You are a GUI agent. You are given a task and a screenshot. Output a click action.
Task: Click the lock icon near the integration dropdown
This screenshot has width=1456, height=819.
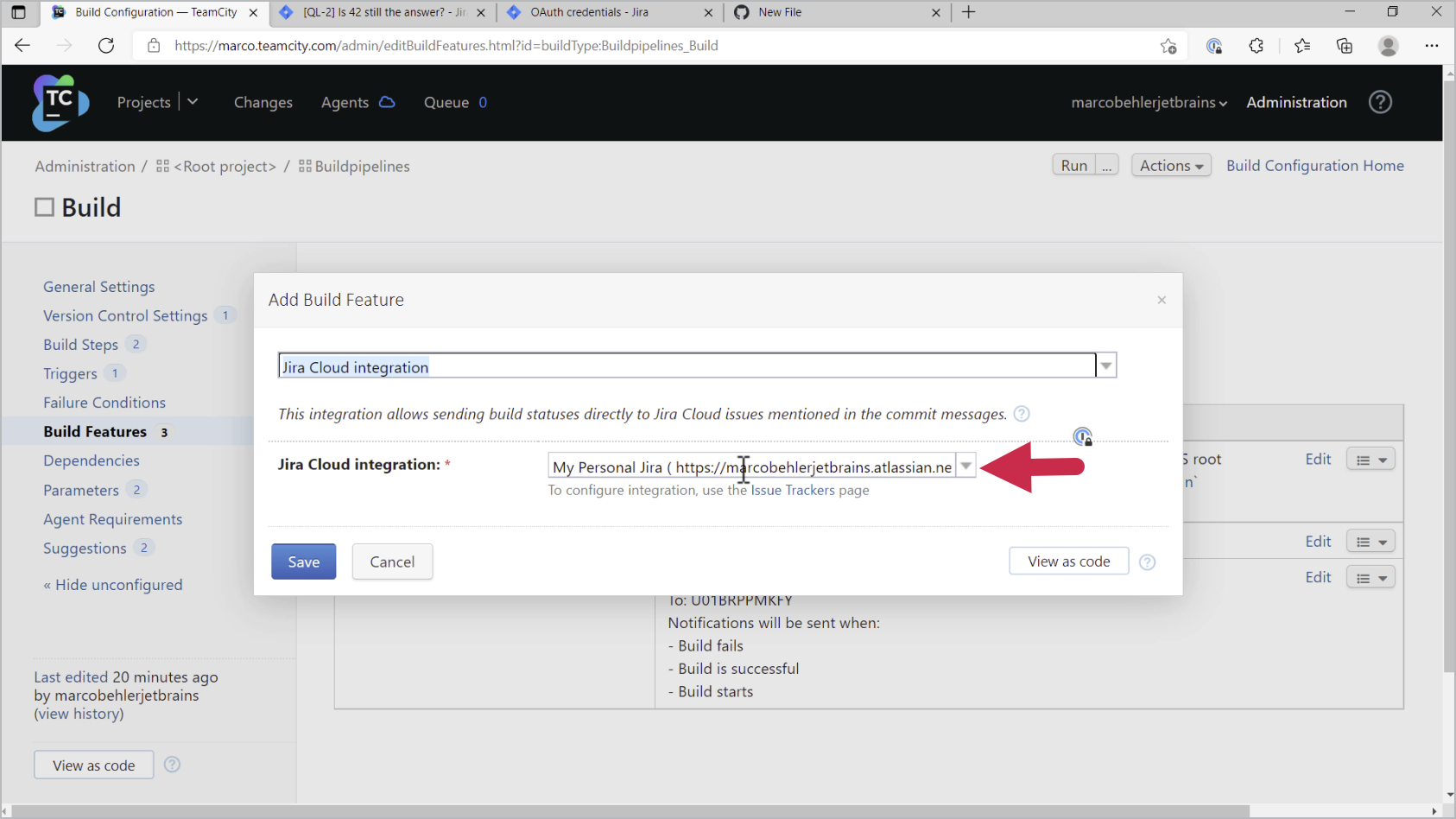point(1082,437)
